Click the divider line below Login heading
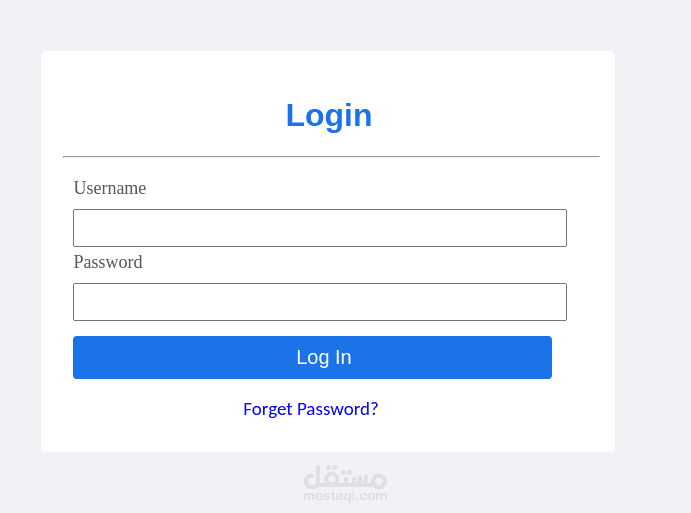Screen dimensions: 691x513 tap(331, 157)
